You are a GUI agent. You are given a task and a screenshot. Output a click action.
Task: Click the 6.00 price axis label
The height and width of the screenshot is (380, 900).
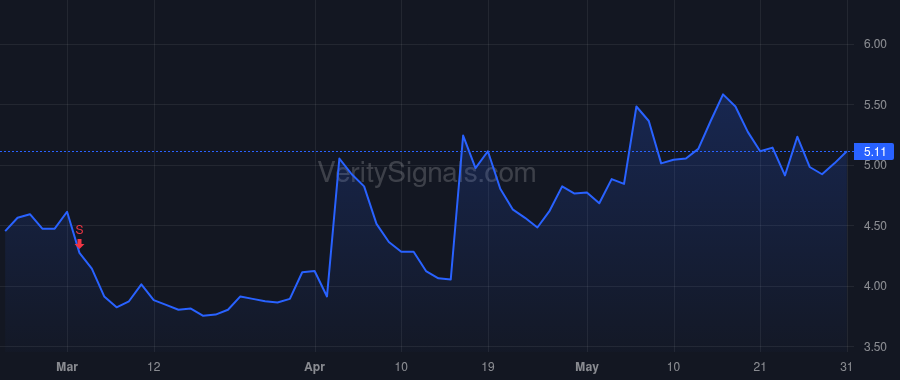pyautogui.click(x=875, y=44)
